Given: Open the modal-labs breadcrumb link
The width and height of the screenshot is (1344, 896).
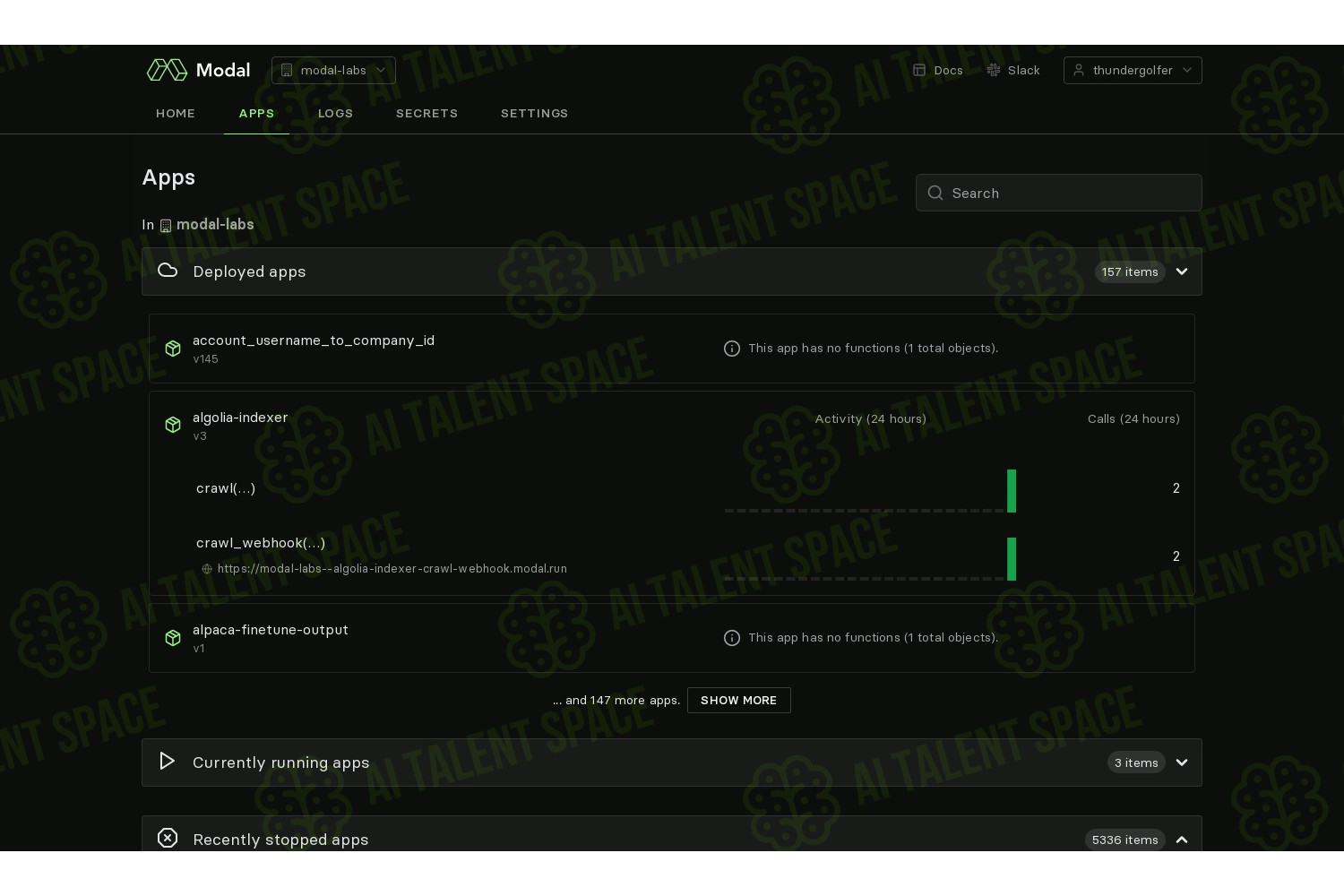Looking at the screenshot, I should pos(215,225).
